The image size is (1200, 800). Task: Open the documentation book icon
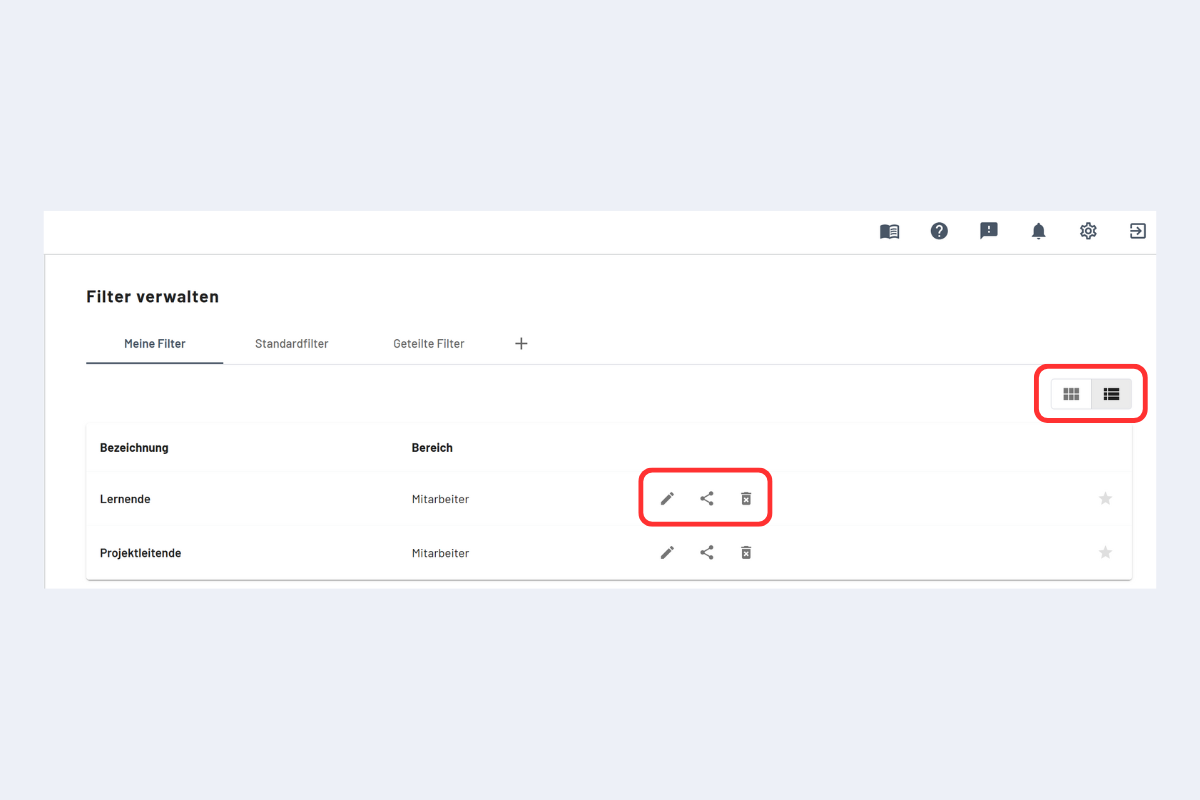pyautogui.click(x=889, y=231)
